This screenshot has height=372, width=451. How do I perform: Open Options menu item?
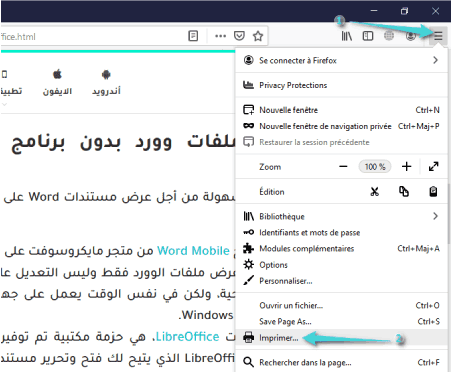341,265
